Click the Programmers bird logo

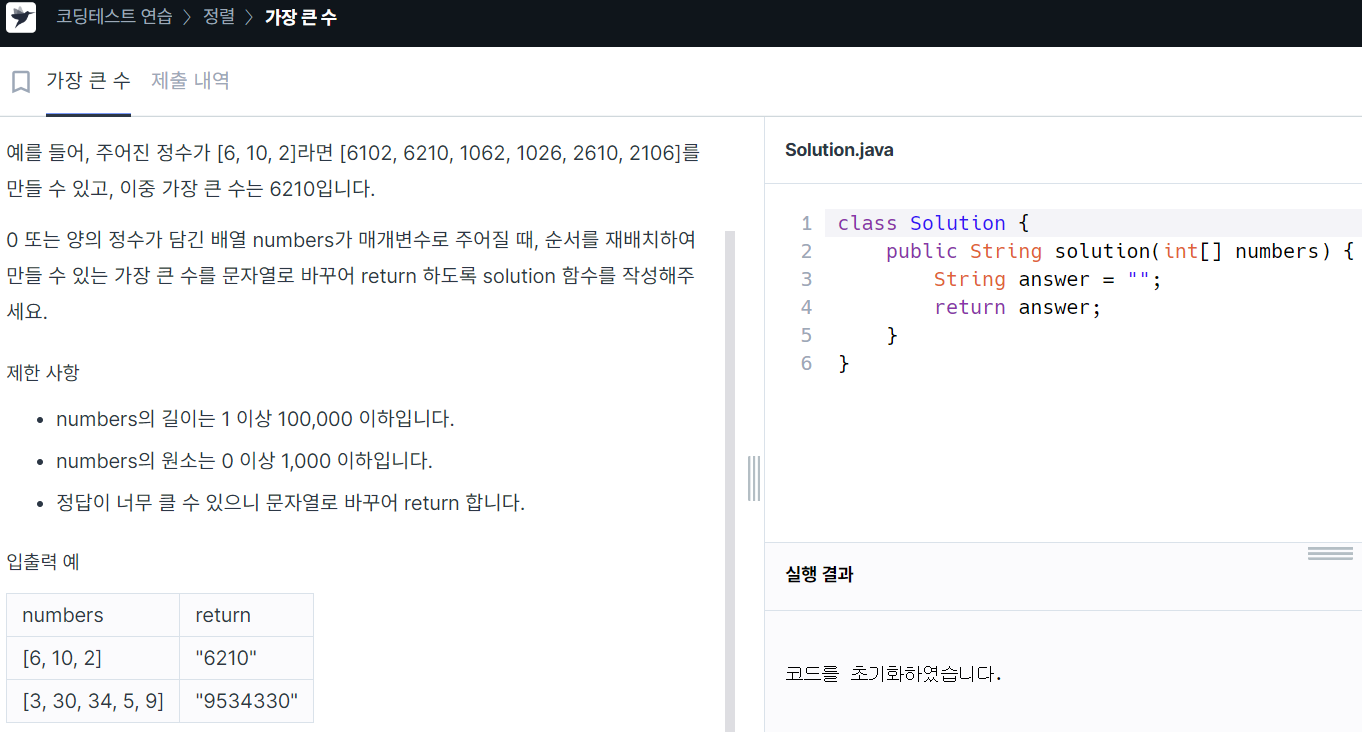(21, 18)
